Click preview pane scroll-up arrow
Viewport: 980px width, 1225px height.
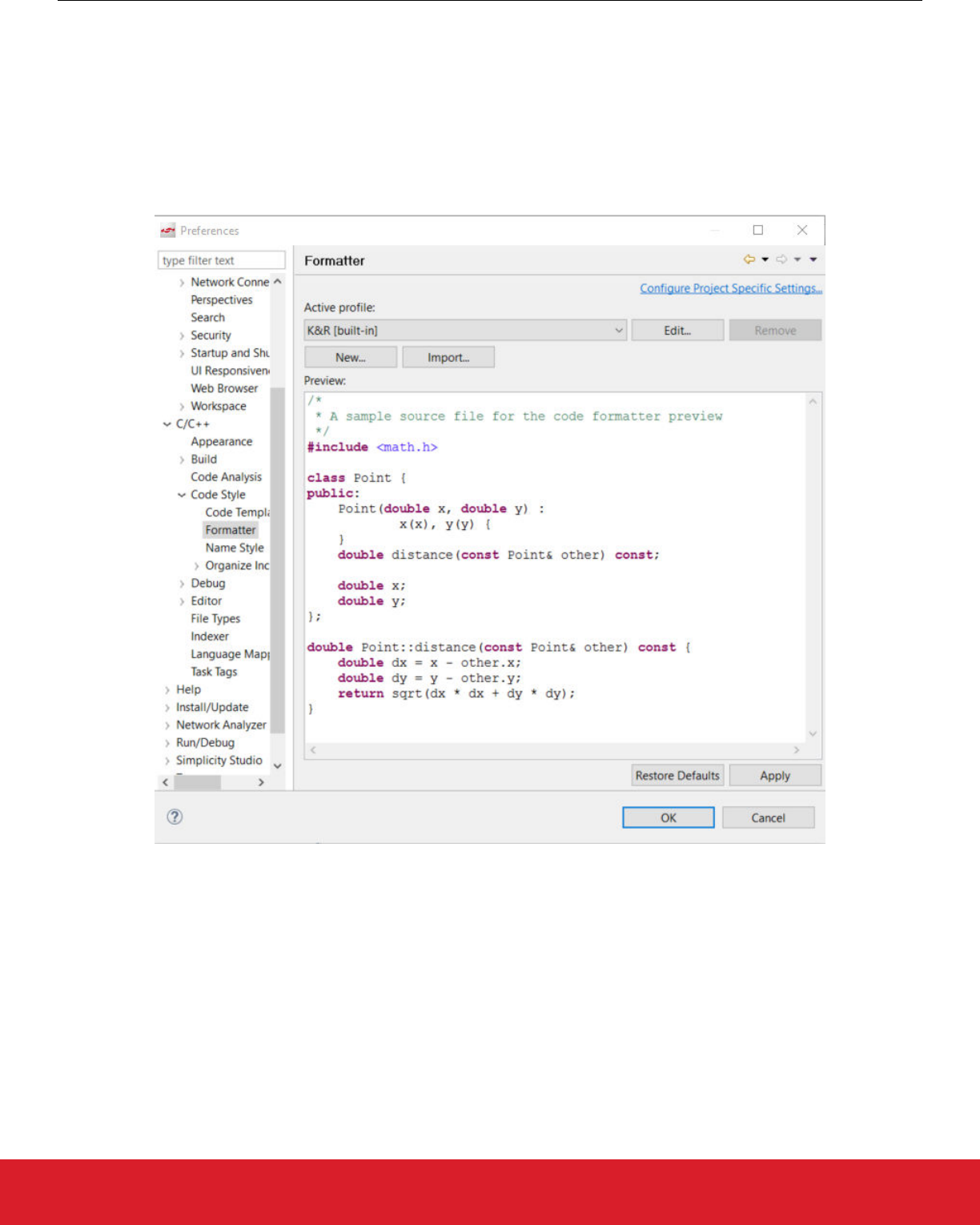click(813, 401)
